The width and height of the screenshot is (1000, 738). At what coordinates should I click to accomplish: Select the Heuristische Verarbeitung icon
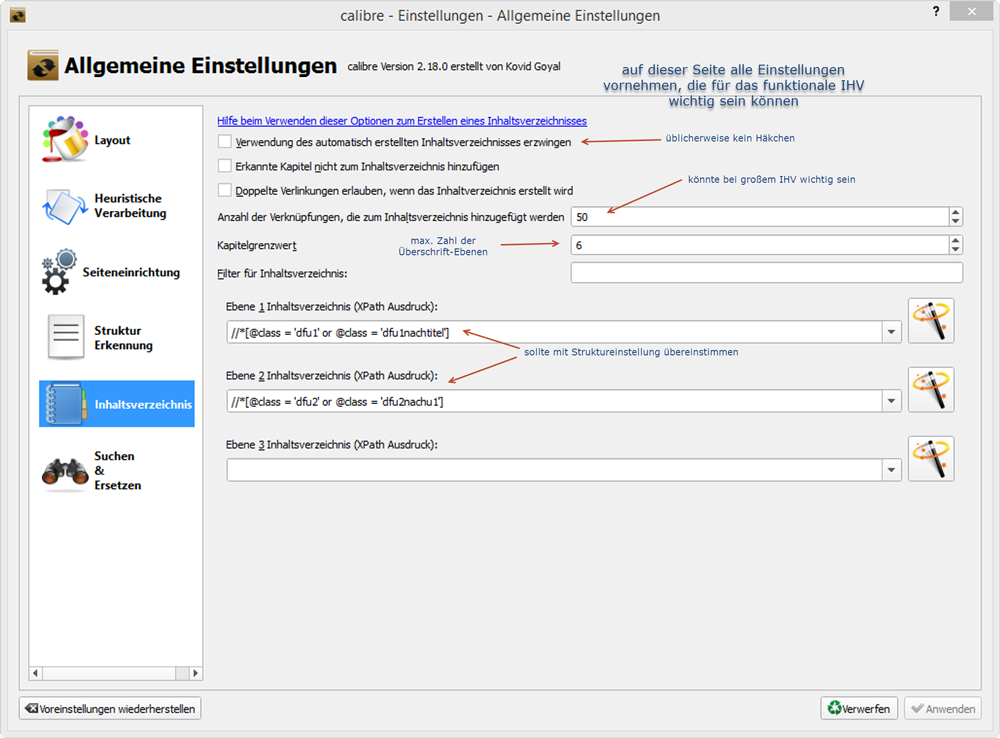[66, 206]
